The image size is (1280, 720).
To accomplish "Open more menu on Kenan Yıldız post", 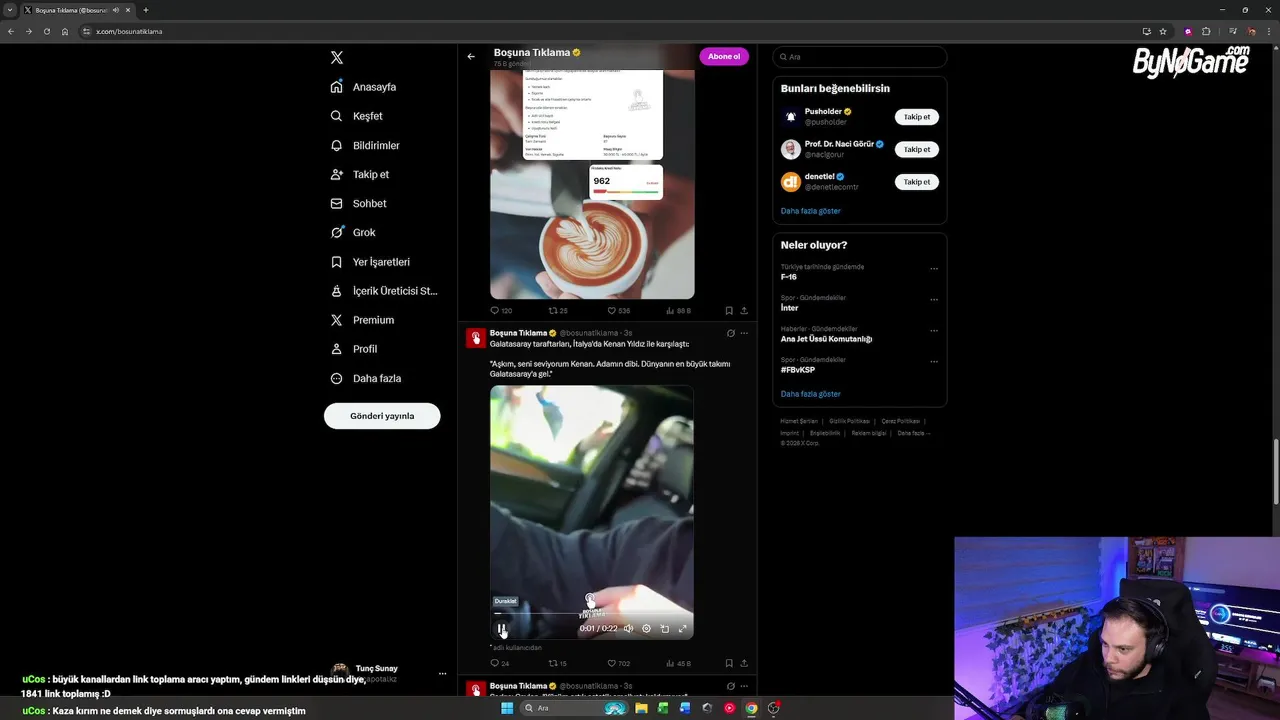I will point(744,333).
